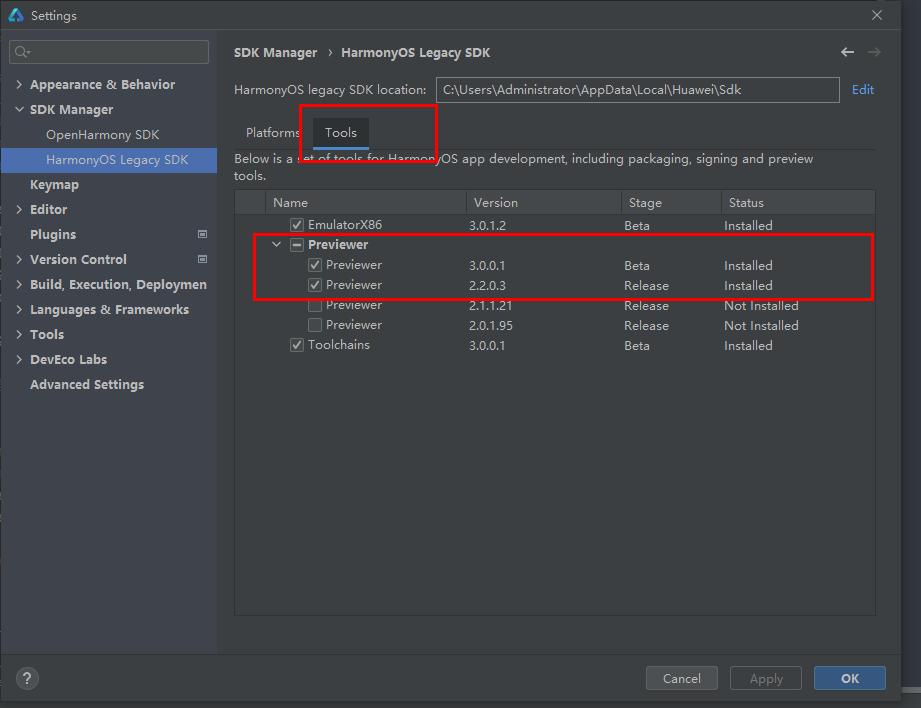Click Release stage of Previewer 2.2.0.3

(x=646, y=286)
